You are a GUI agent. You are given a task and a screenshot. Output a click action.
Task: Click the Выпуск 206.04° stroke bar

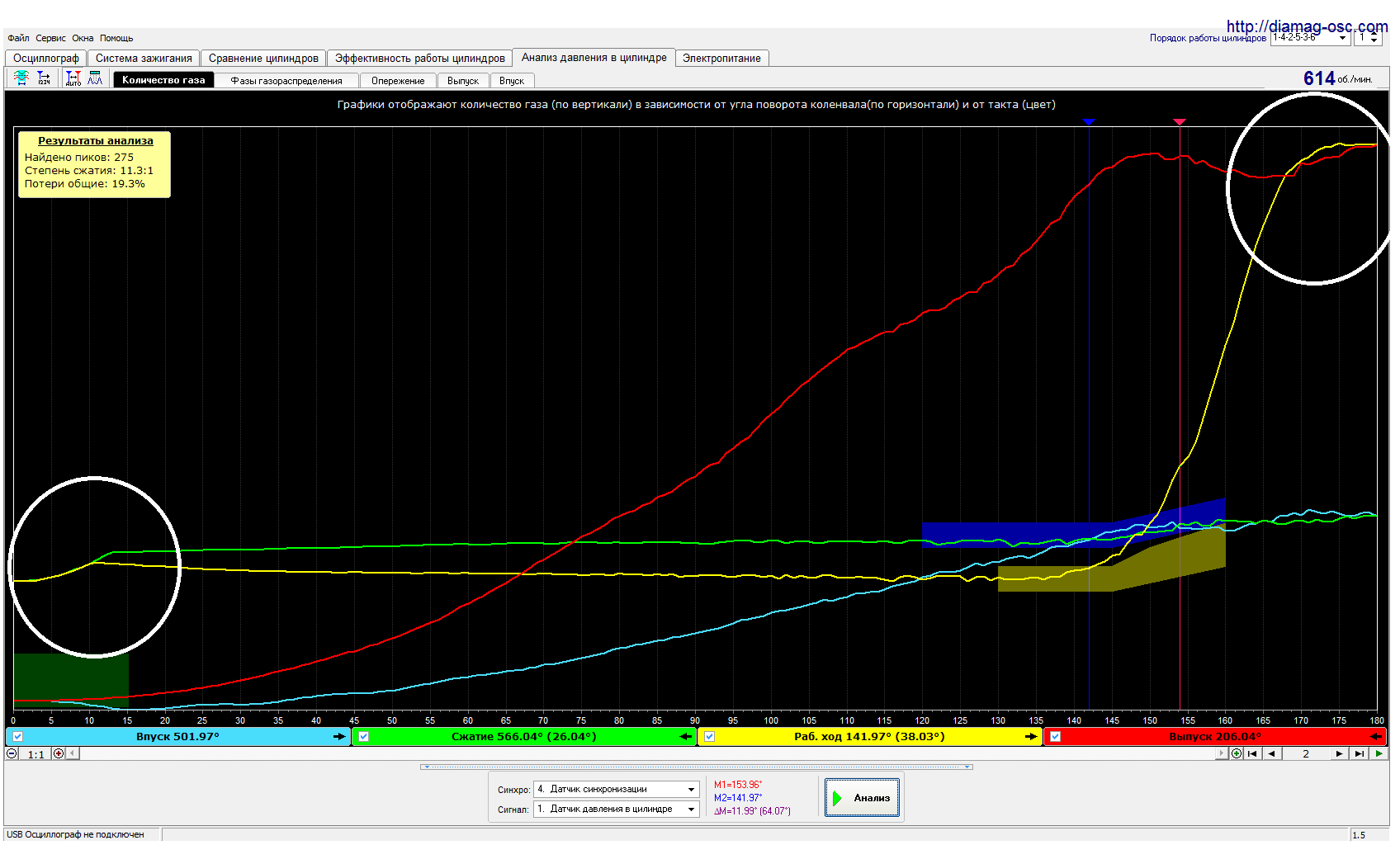[x=1215, y=736]
